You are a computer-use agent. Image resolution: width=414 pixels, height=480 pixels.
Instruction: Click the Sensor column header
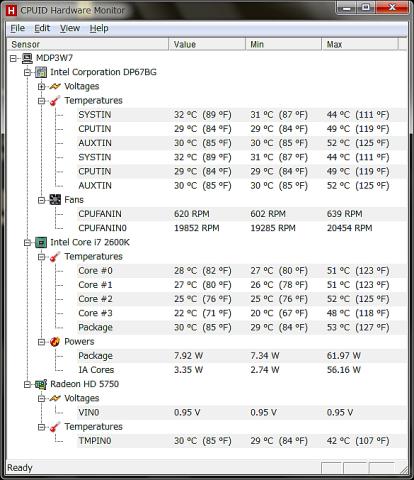(88, 44)
